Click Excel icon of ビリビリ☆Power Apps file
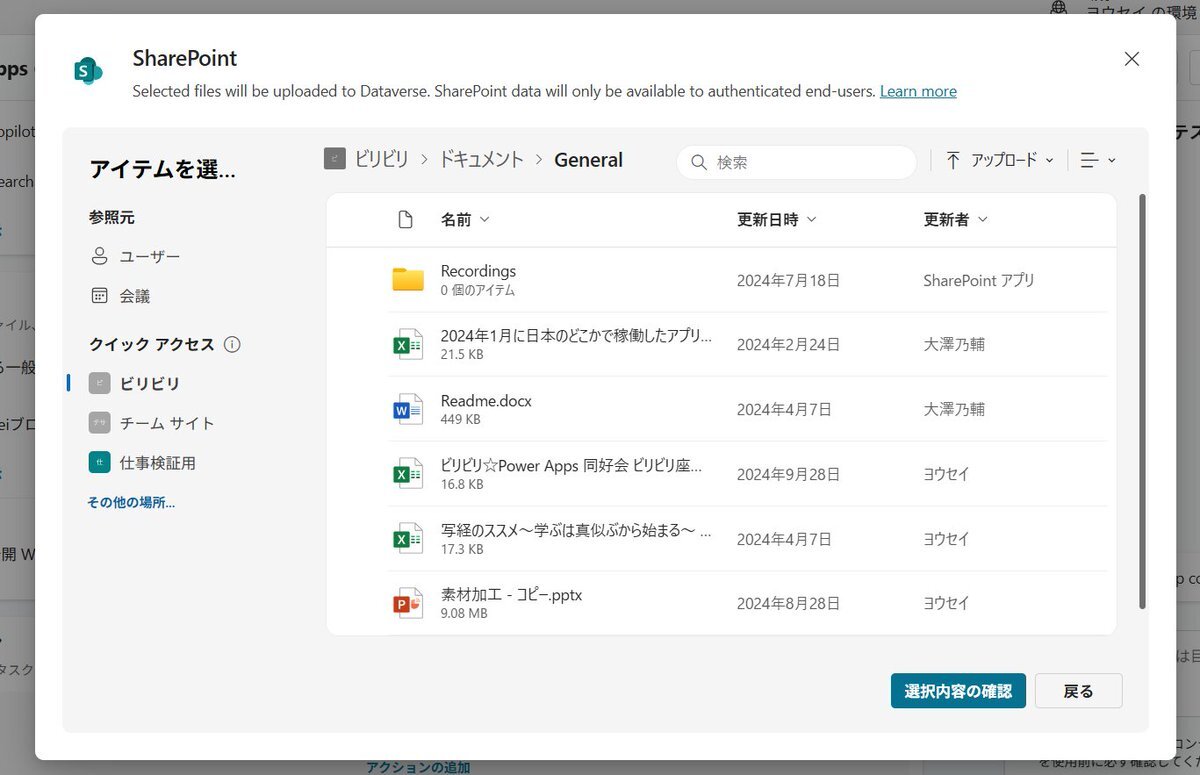1200x775 pixels. 408,474
